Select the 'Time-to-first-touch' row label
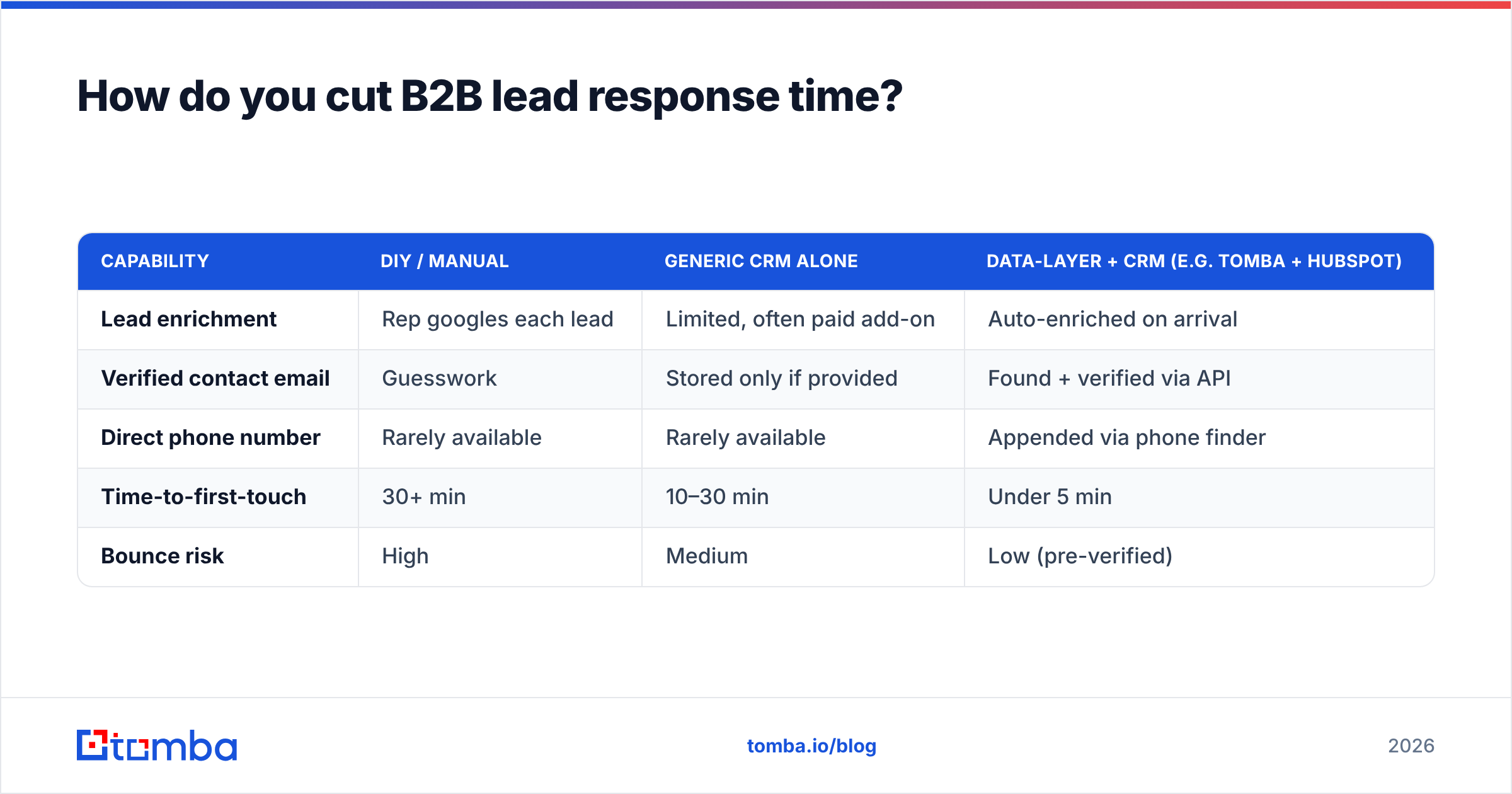Image resolution: width=1512 pixels, height=794 pixels. coord(203,497)
